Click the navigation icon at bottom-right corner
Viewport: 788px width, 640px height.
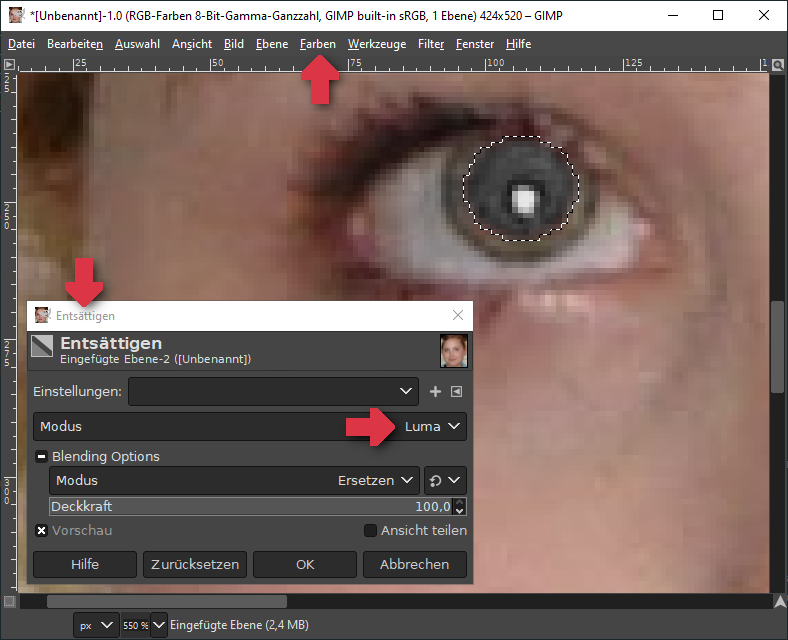click(x=777, y=601)
